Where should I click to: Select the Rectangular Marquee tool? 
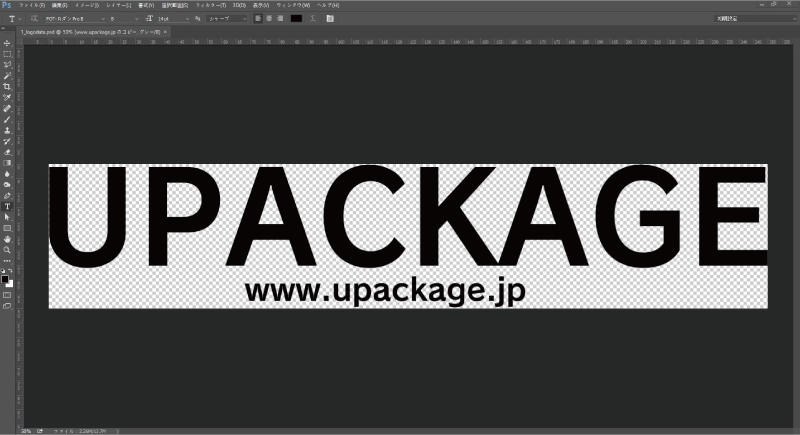7,54
